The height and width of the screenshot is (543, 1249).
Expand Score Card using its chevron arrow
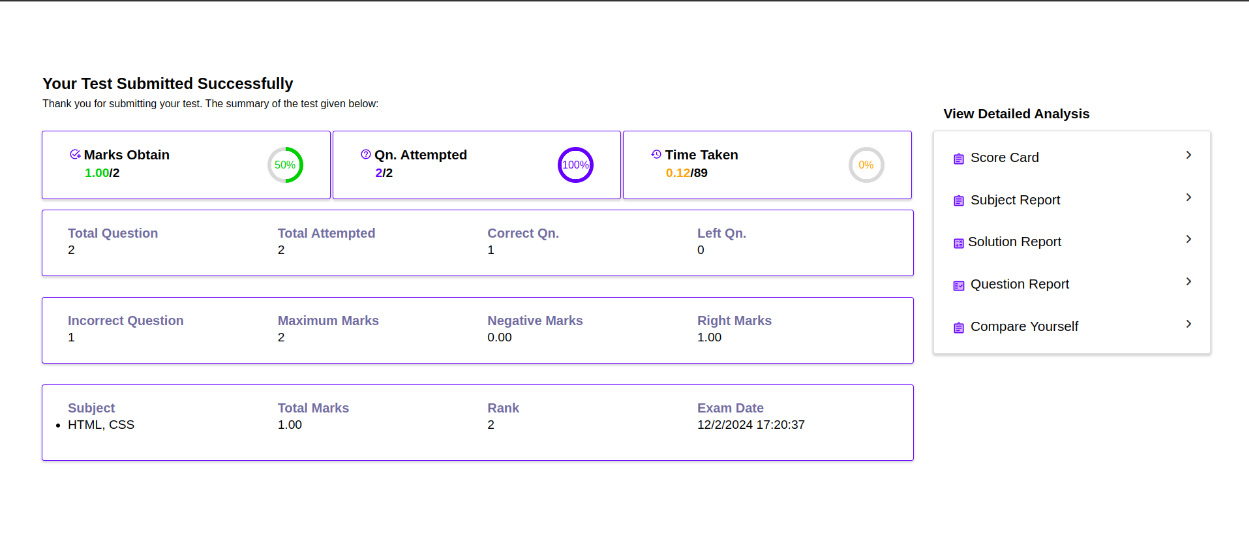(1189, 155)
